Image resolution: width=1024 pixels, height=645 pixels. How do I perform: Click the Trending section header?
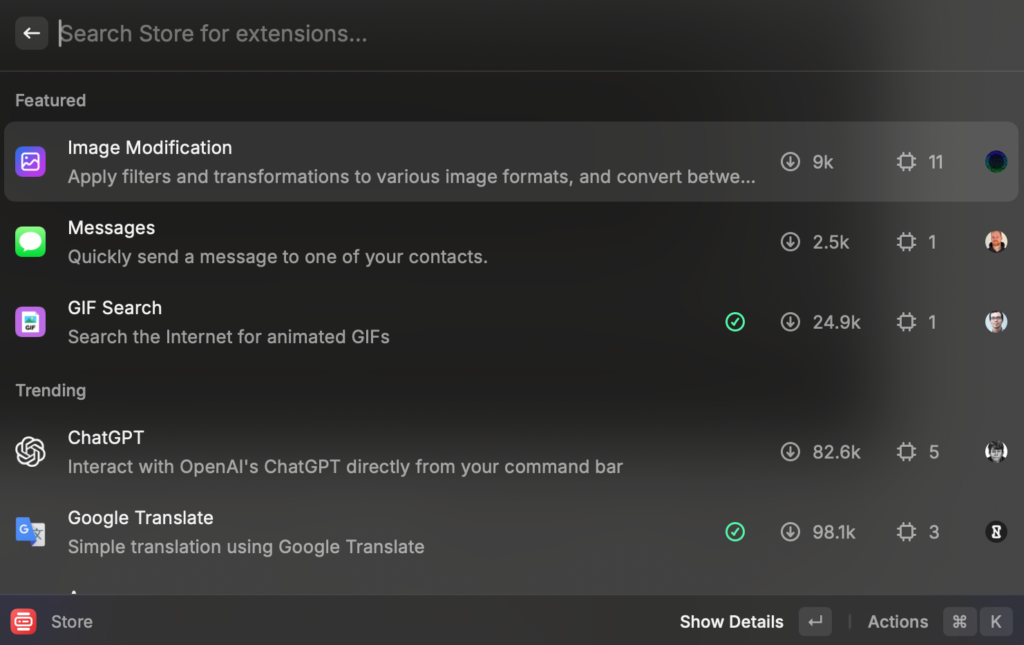click(x=50, y=390)
